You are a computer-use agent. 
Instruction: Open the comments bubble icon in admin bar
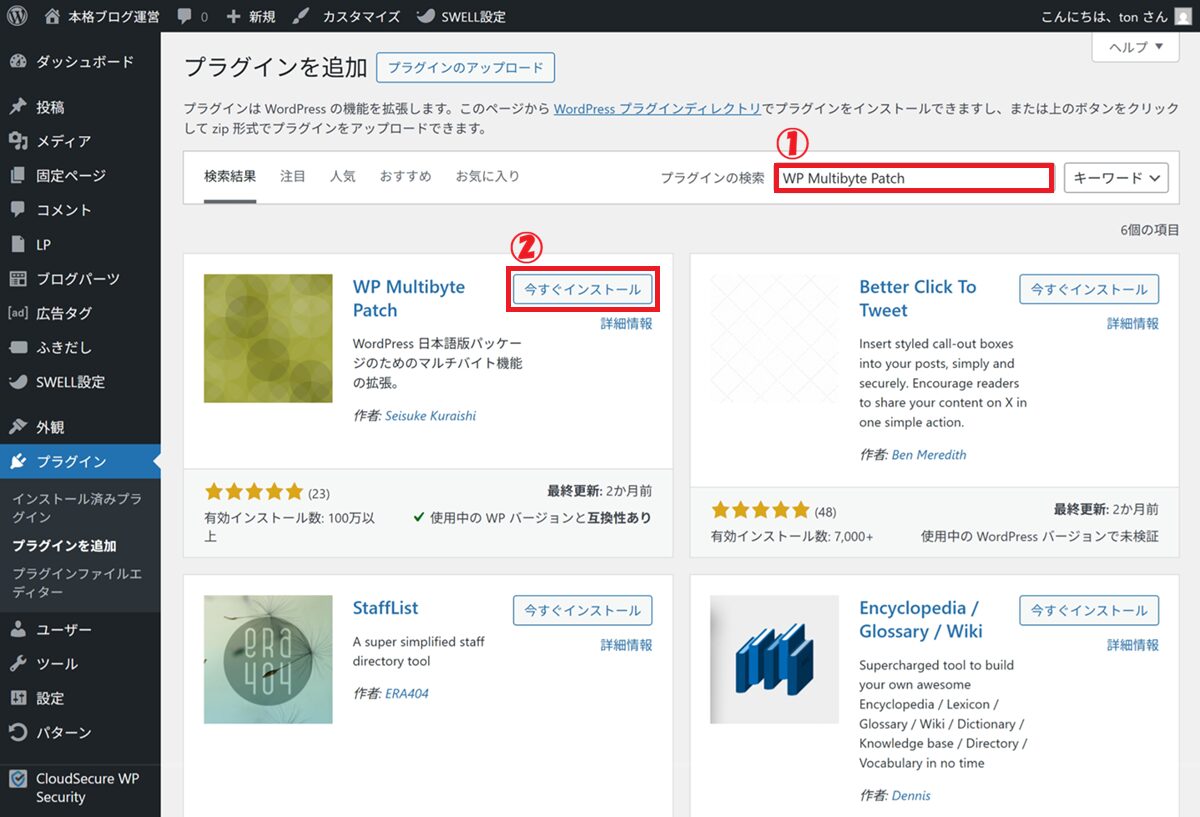(x=185, y=17)
